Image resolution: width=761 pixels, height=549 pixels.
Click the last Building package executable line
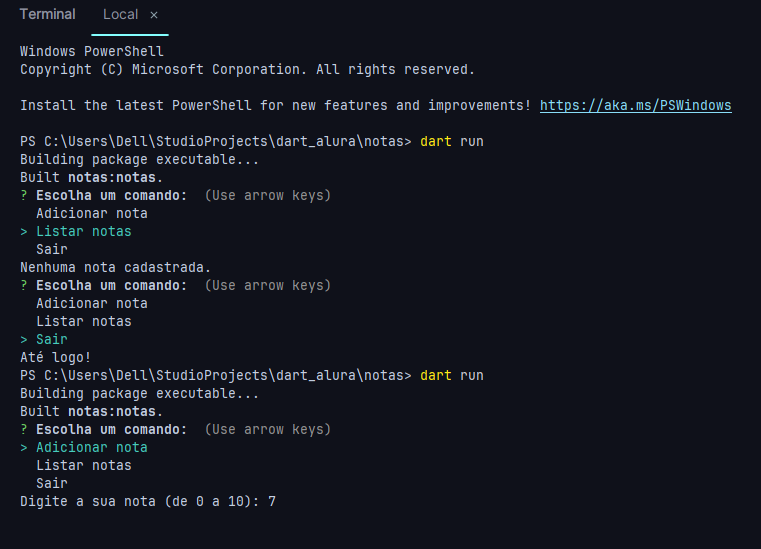[139, 393]
